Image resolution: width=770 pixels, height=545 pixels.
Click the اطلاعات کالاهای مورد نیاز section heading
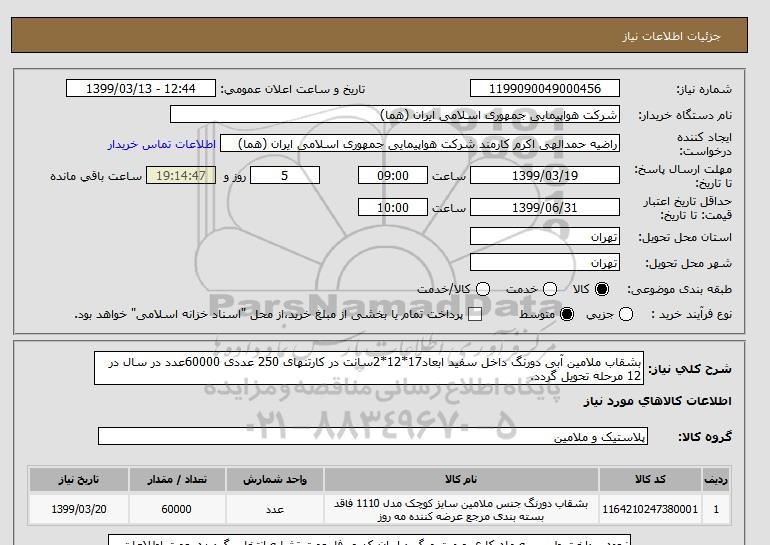(657, 401)
